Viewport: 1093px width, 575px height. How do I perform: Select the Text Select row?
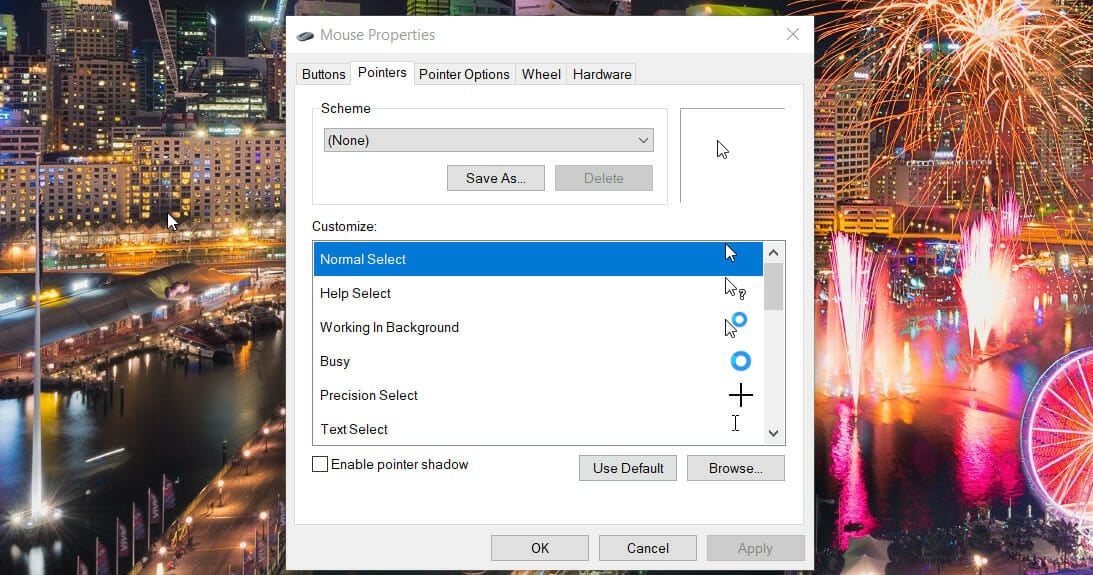(538, 429)
